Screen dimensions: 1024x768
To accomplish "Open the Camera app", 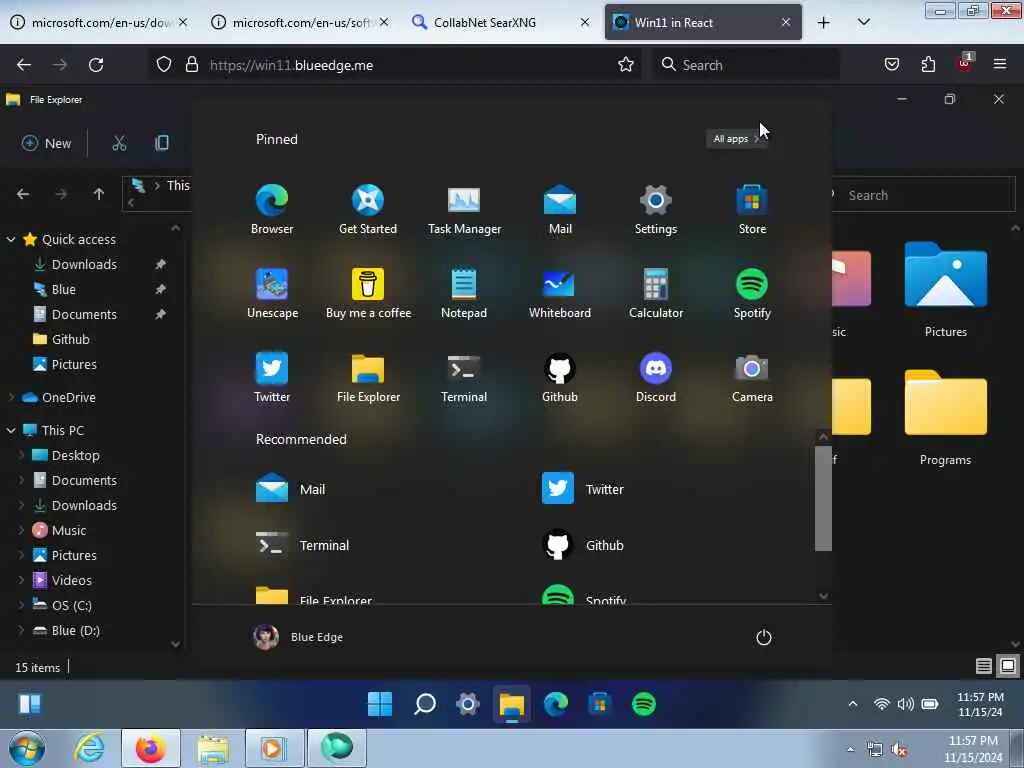I will pyautogui.click(x=752, y=377).
